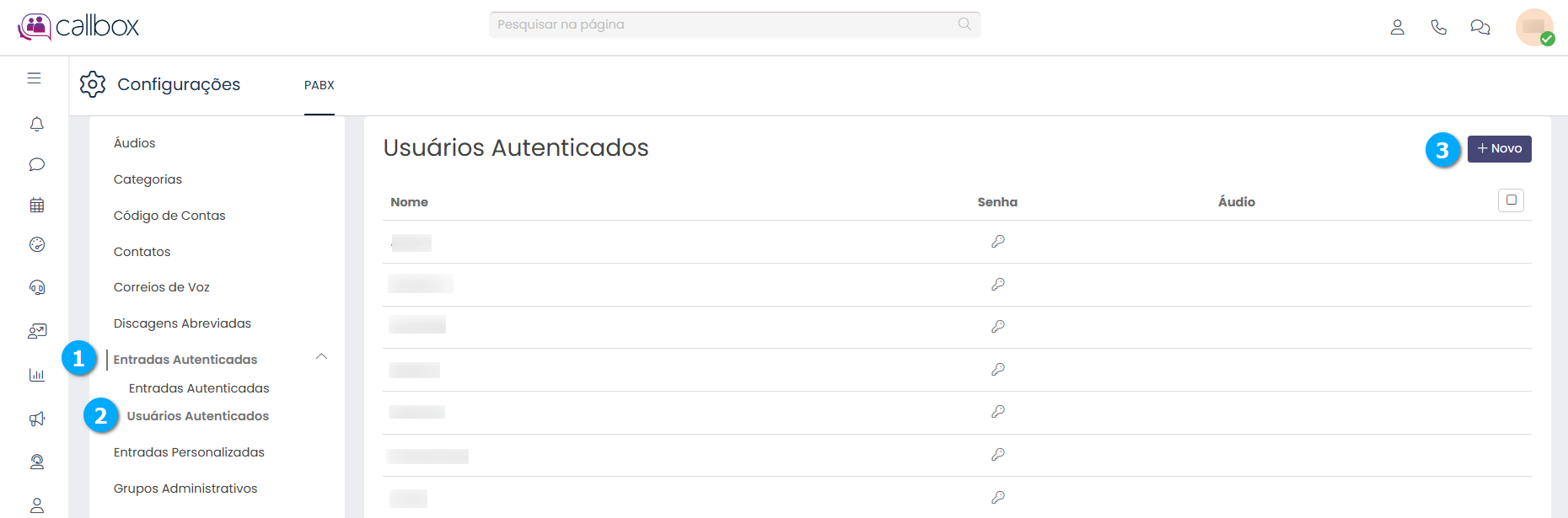1568x518 pixels.
Task: Click the phone icon in header
Action: click(x=1438, y=27)
